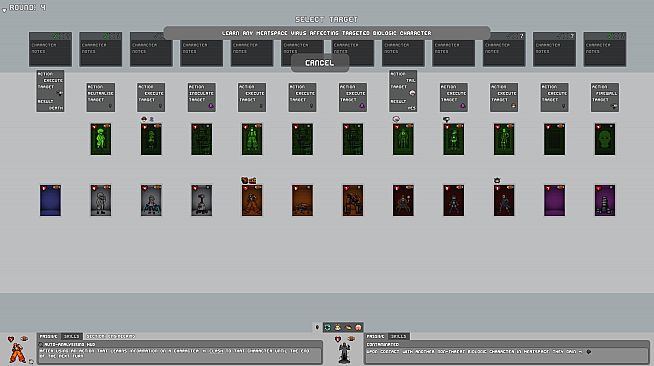Select the Trail action card with result Yes
The height and width of the screenshot is (366, 654).
click(403, 91)
